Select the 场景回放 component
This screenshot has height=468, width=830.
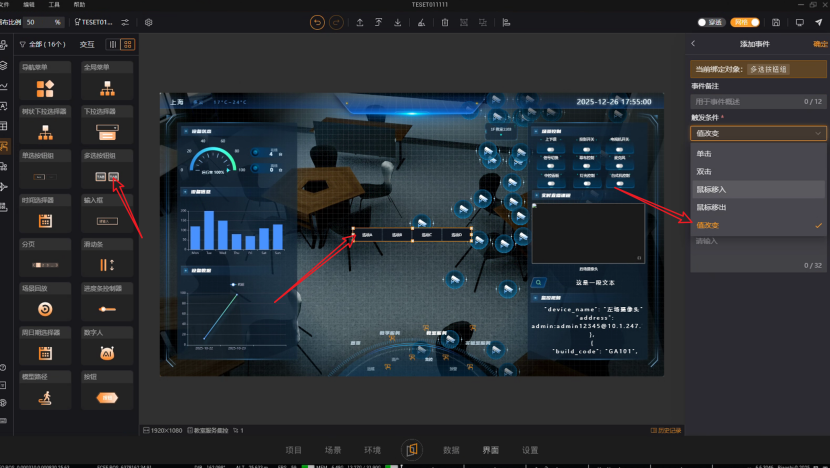point(45,303)
